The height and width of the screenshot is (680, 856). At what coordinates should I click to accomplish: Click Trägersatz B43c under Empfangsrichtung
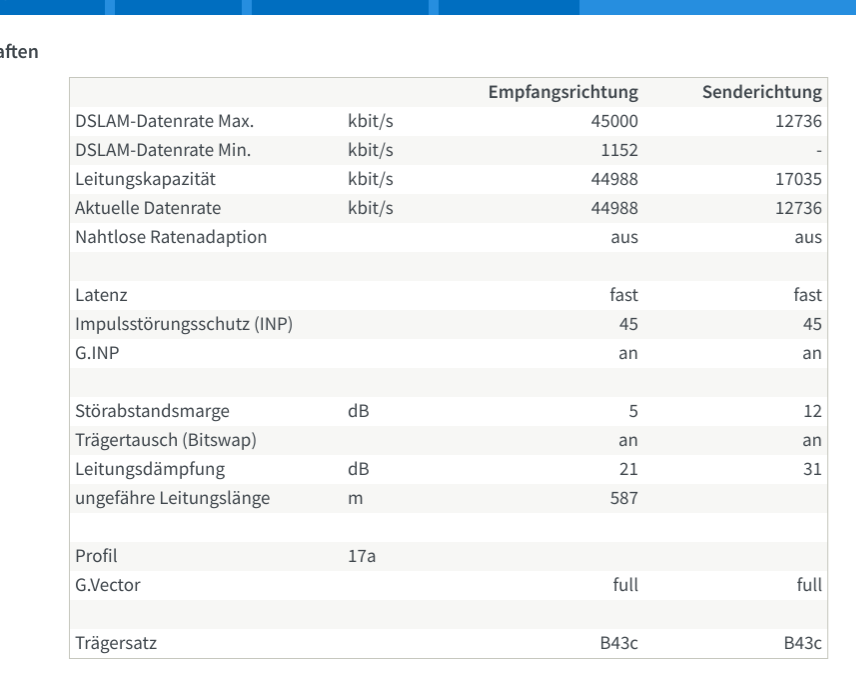(x=619, y=643)
